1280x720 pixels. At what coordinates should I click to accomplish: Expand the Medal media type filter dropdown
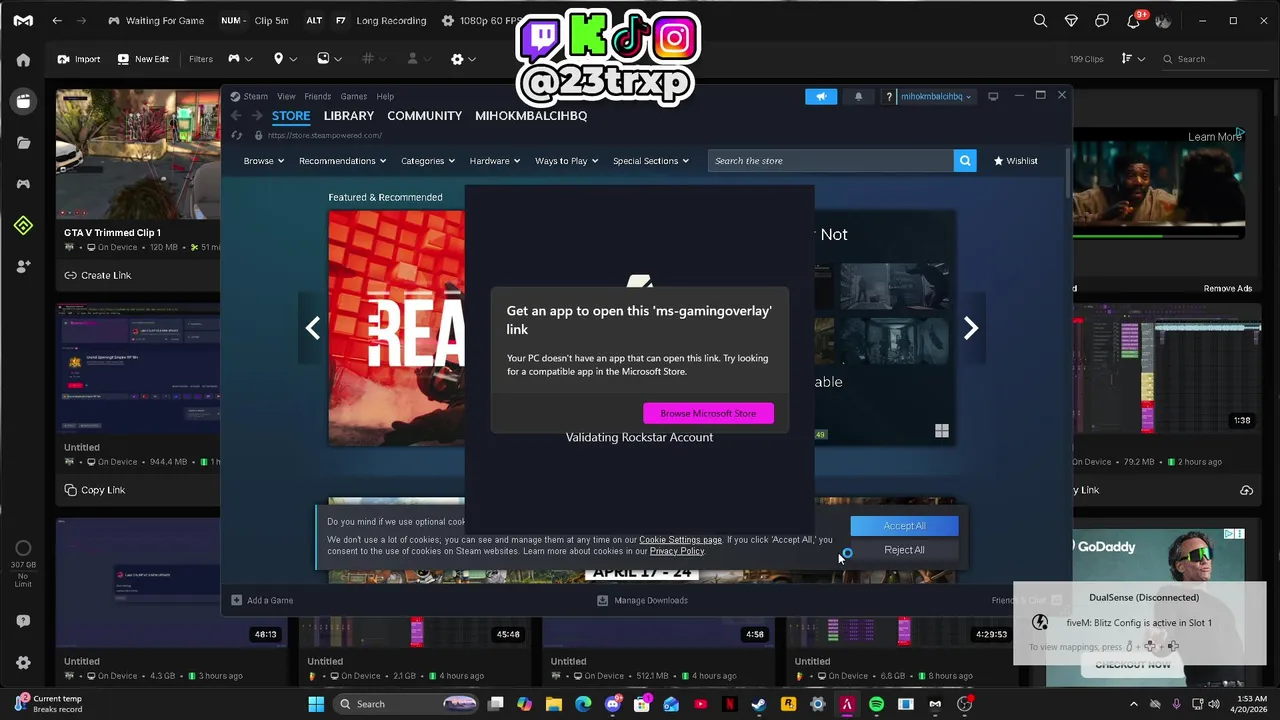[x=329, y=59]
